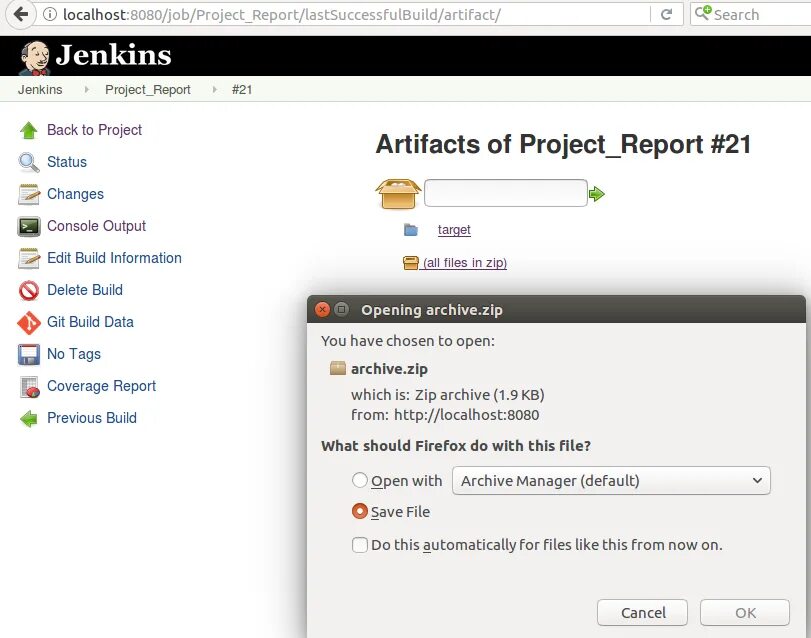Open the Delete Build link
The image size is (811, 638).
point(85,291)
